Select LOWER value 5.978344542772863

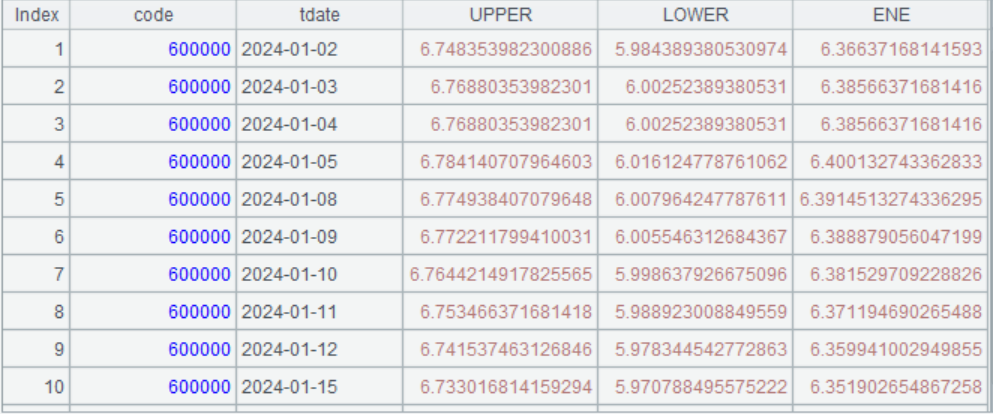tap(695, 349)
